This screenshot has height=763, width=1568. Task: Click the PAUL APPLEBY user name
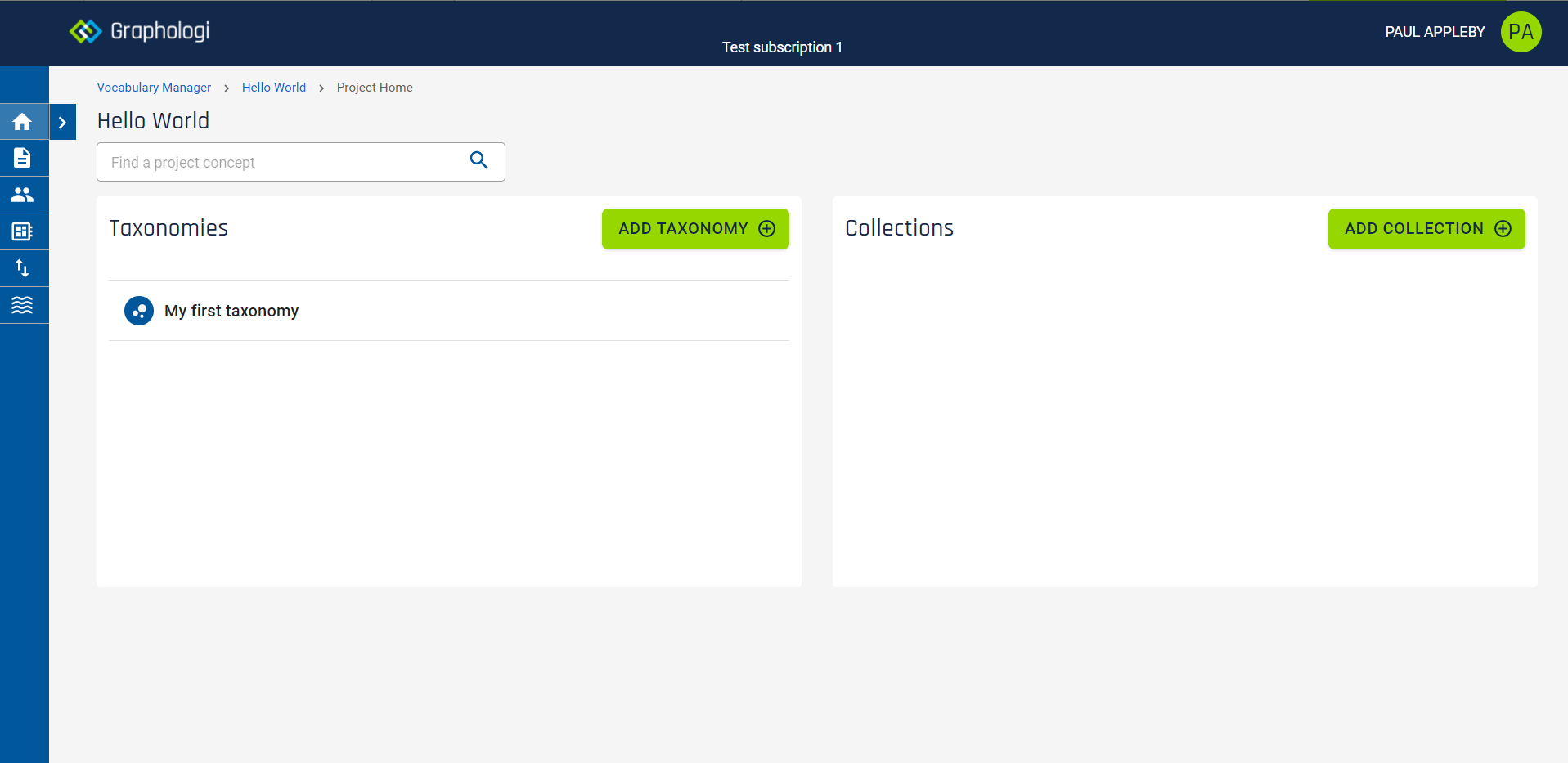click(x=1435, y=32)
